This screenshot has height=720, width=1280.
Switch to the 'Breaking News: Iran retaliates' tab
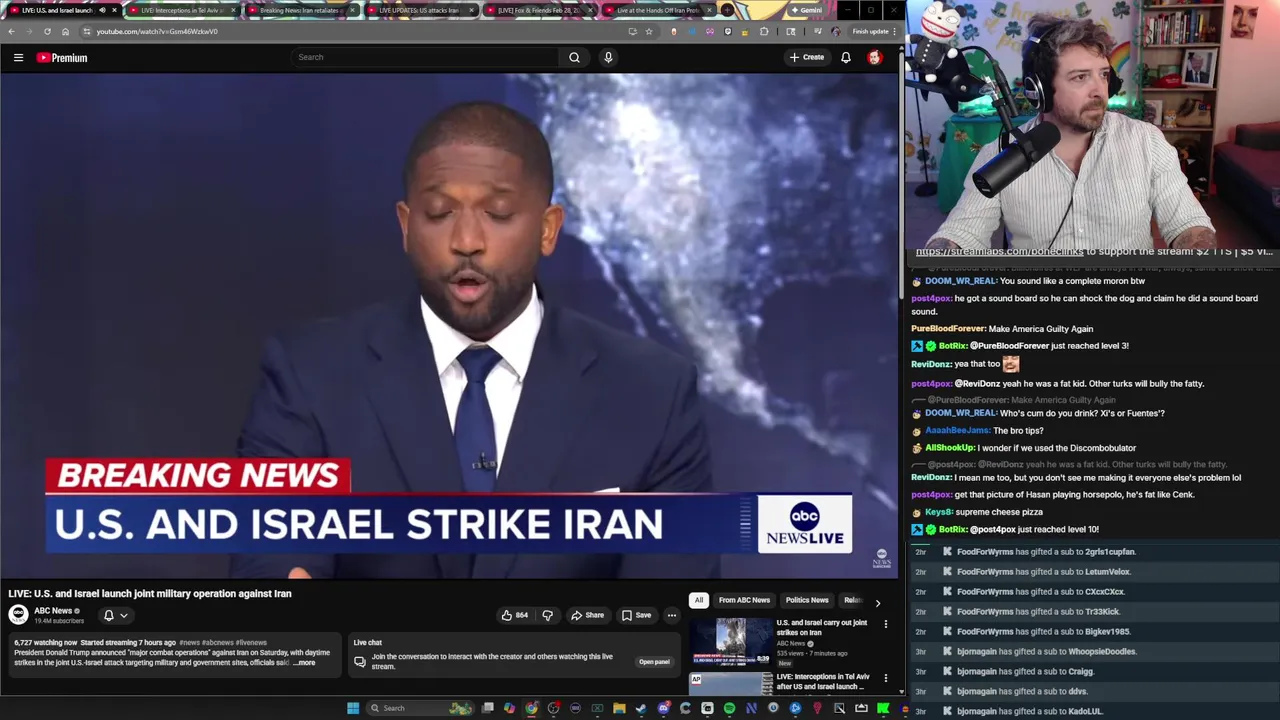point(300,10)
